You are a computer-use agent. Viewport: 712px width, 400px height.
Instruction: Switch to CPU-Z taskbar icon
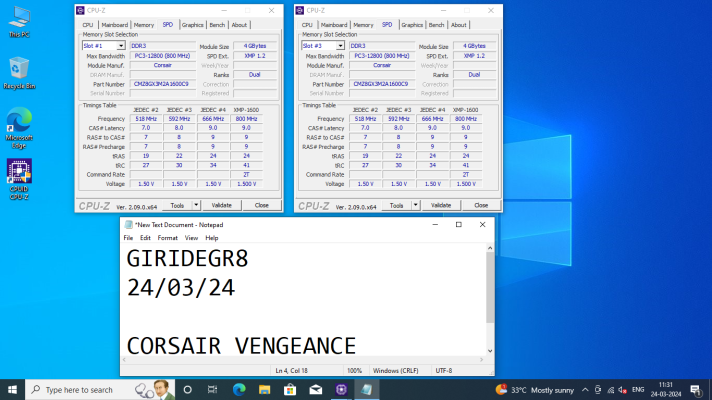tap(341, 390)
